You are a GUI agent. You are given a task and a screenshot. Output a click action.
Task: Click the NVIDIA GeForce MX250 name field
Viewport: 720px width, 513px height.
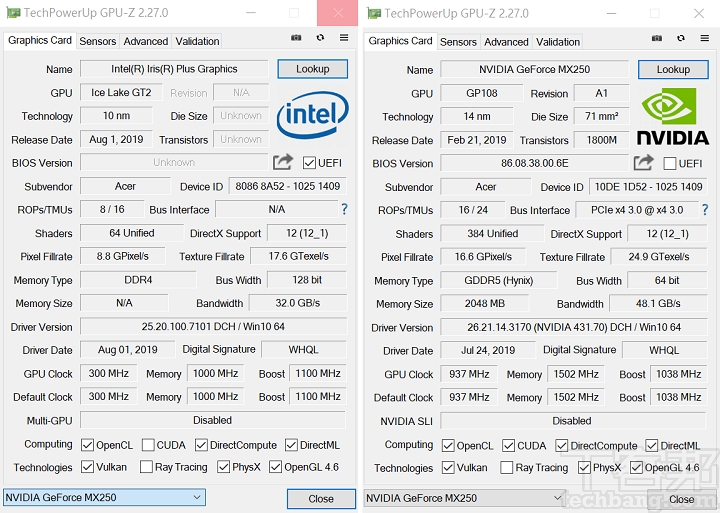[x=534, y=69]
